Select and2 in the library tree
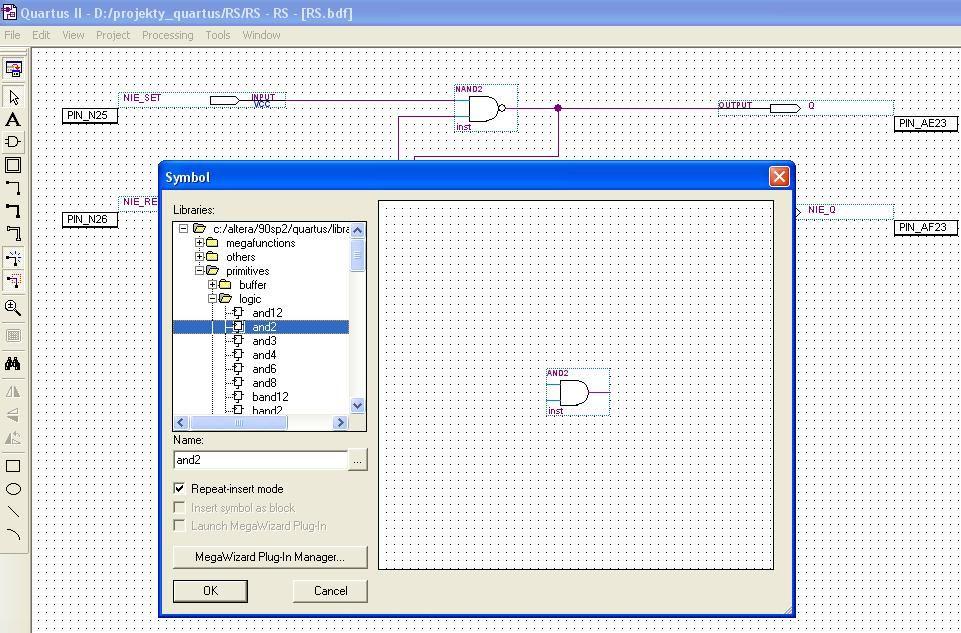The width and height of the screenshot is (961, 633). click(x=264, y=327)
